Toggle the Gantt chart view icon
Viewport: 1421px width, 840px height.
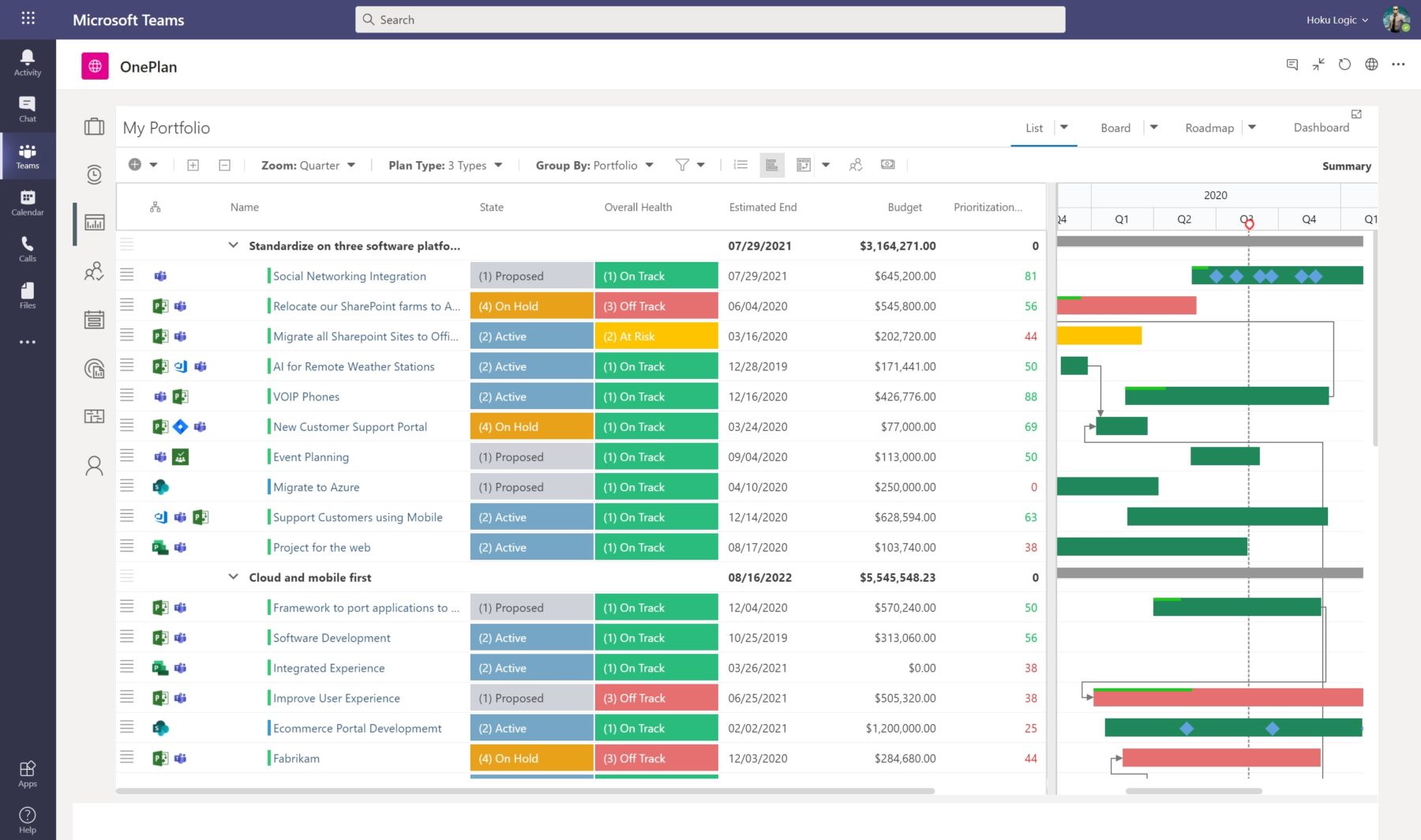click(772, 165)
